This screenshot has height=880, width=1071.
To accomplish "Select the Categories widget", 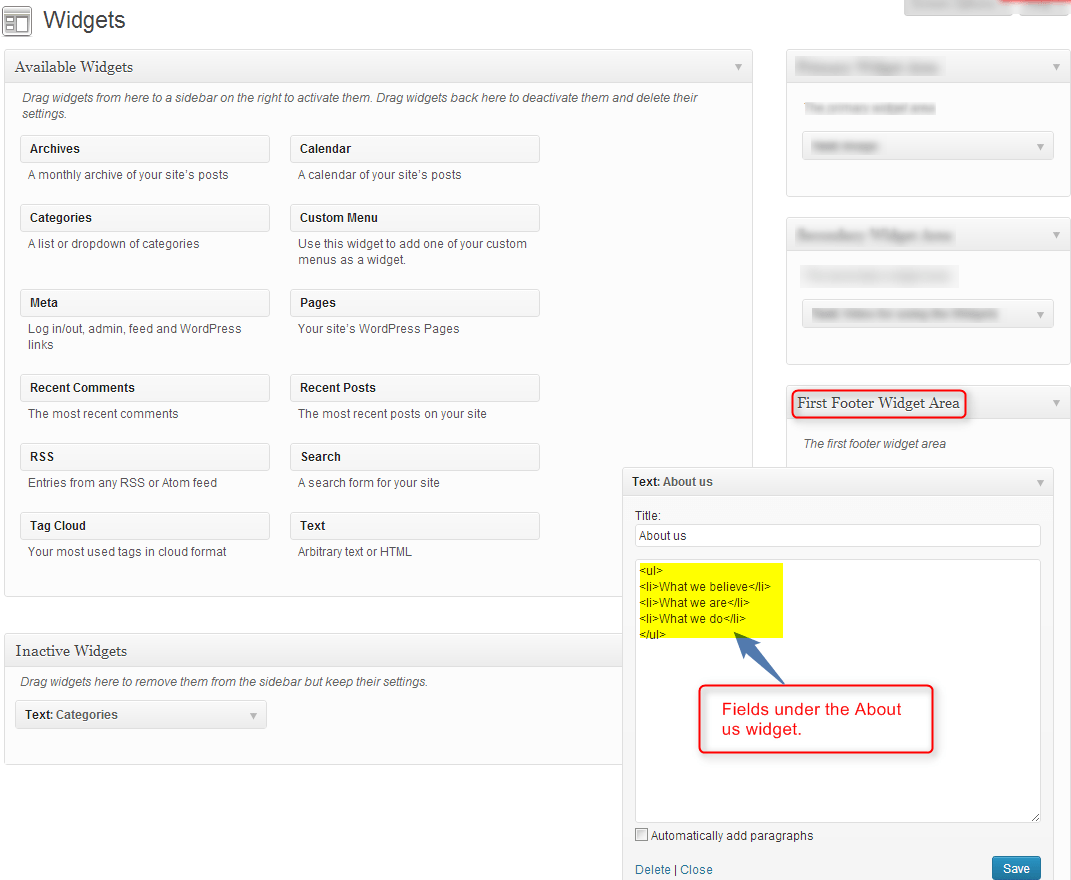I will (x=145, y=218).
